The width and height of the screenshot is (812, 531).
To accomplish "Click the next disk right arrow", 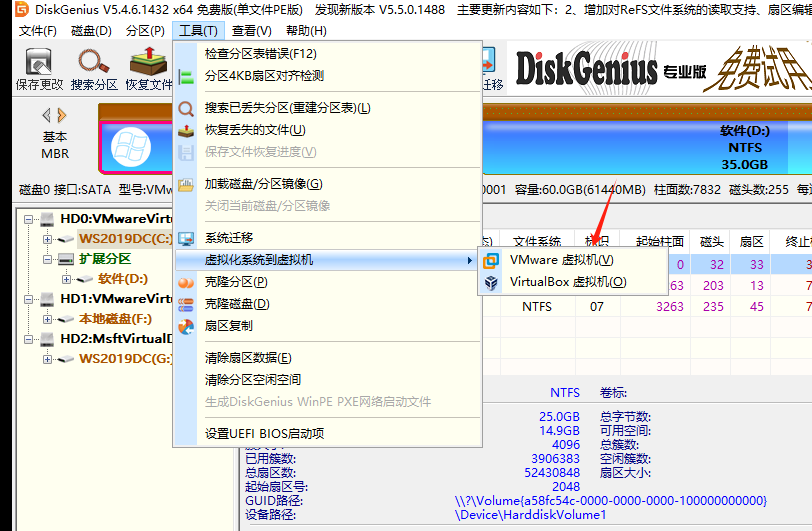I will pyautogui.click(x=62, y=115).
